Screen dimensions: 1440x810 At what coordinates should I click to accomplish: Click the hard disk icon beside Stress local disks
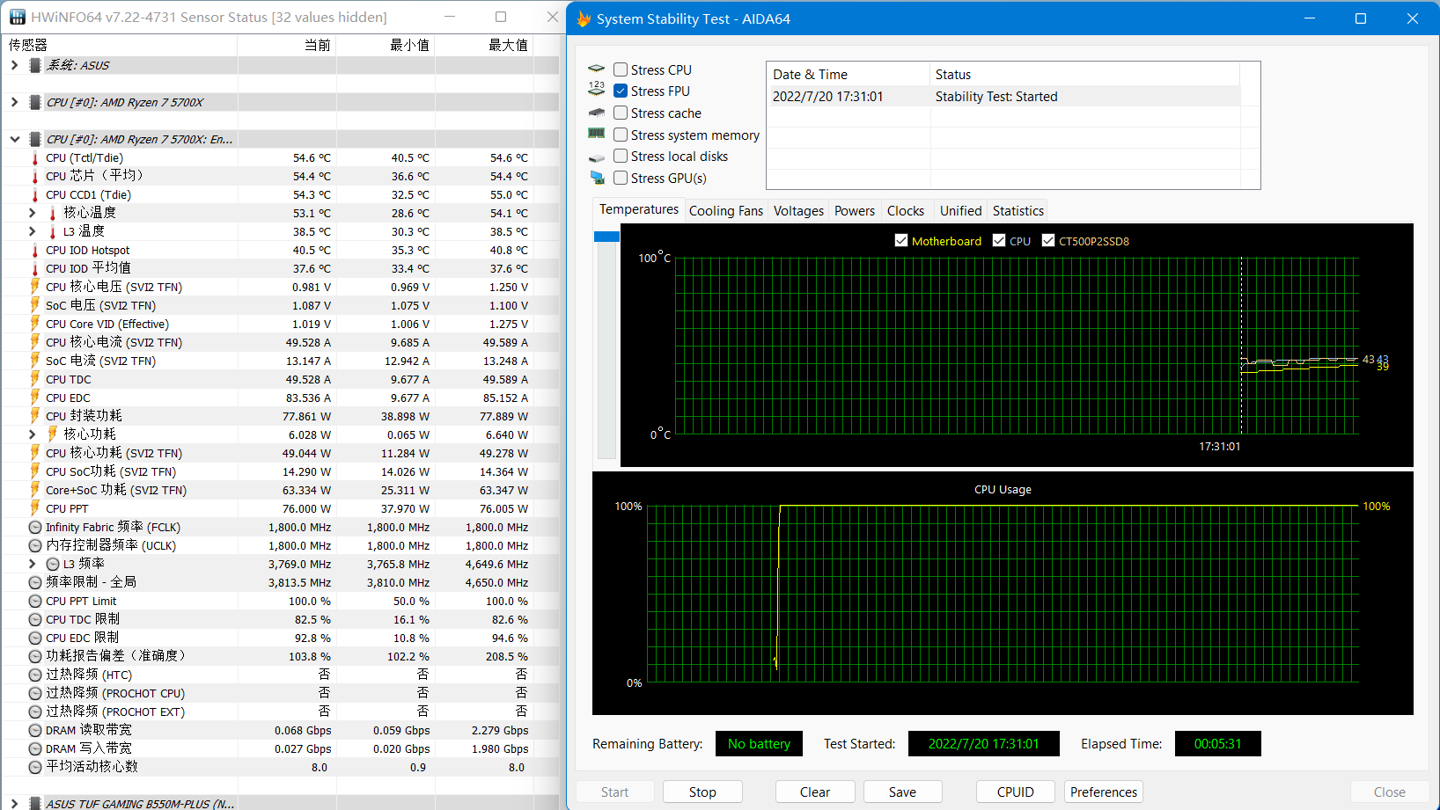pyautogui.click(x=597, y=156)
